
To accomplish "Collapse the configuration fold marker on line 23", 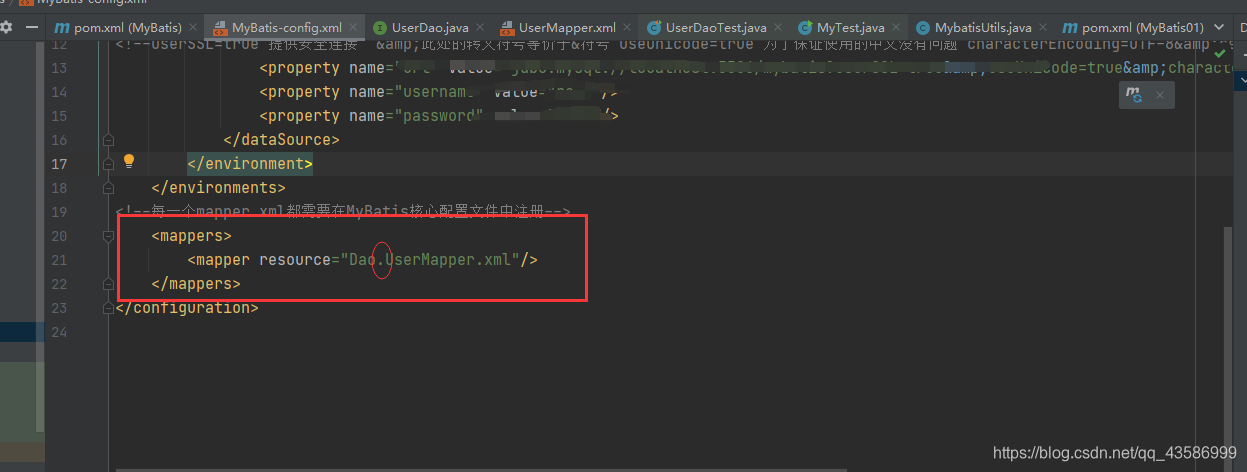I will [108, 308].
